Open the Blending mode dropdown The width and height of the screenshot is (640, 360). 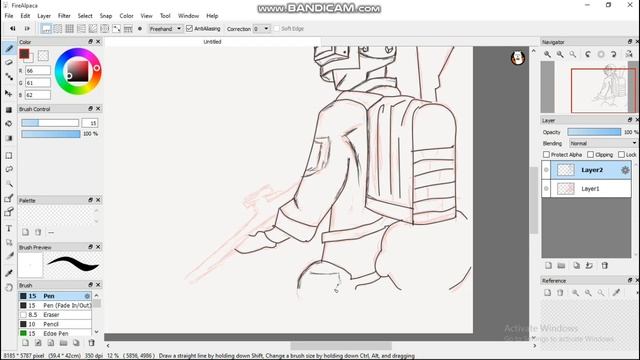(603, 143)
